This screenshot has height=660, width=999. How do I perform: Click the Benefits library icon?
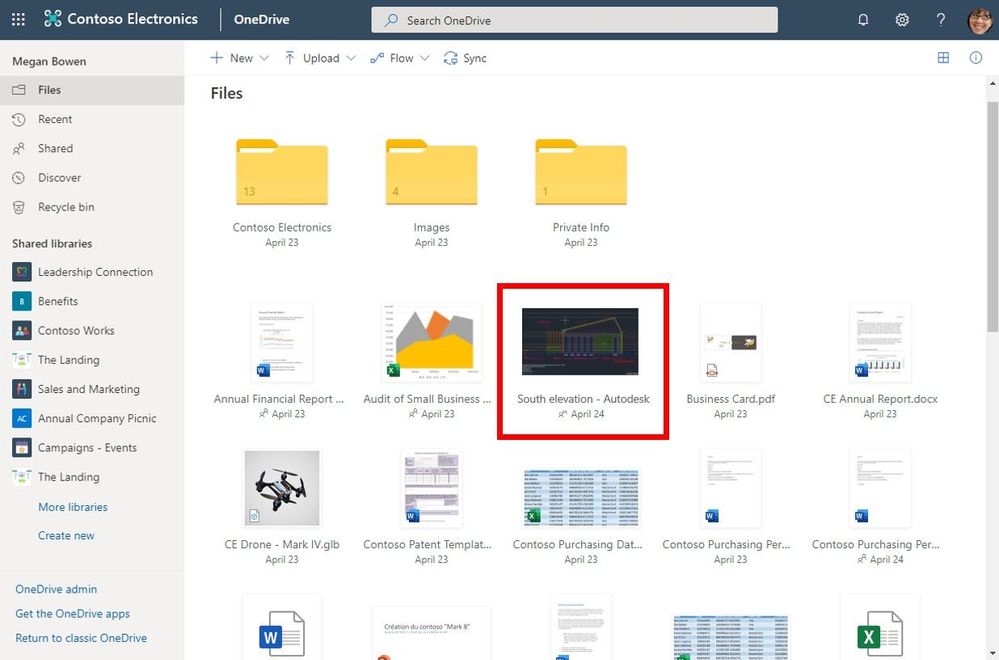point(22,301)
